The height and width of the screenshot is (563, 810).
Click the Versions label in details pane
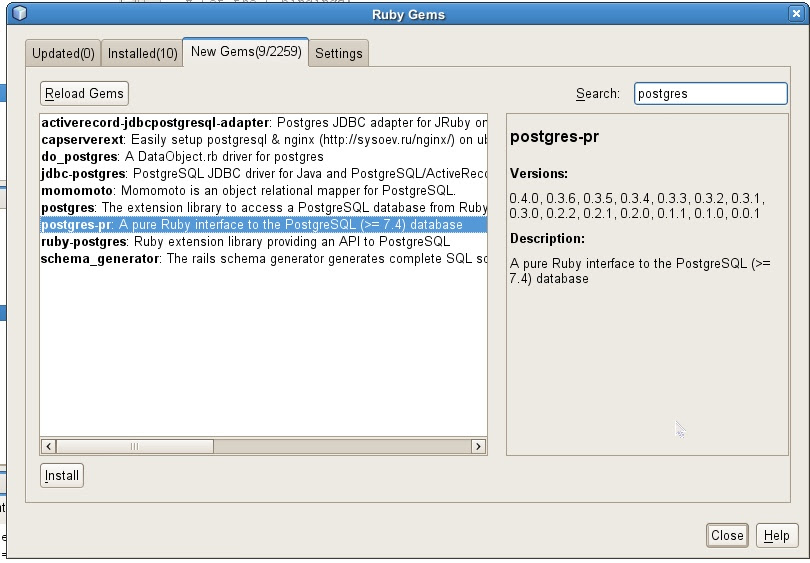[538, 174]
